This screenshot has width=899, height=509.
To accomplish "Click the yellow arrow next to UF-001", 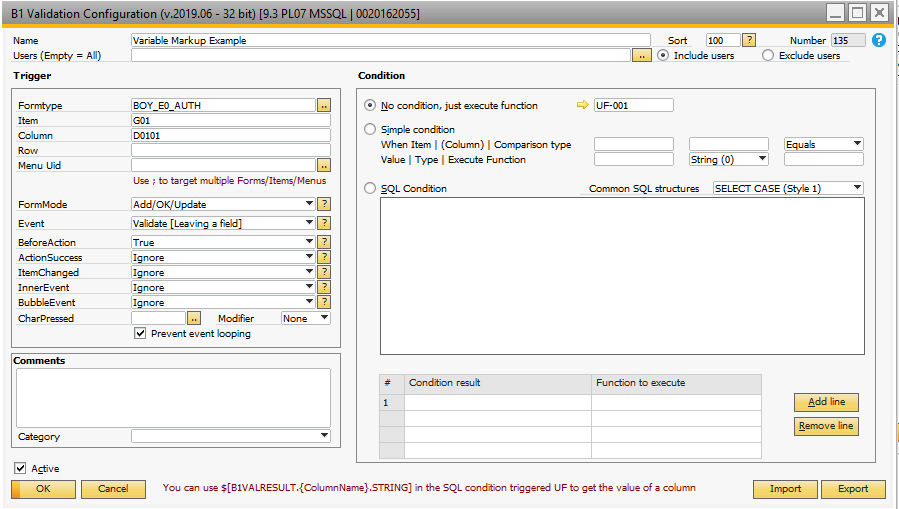I will point(583,105).
